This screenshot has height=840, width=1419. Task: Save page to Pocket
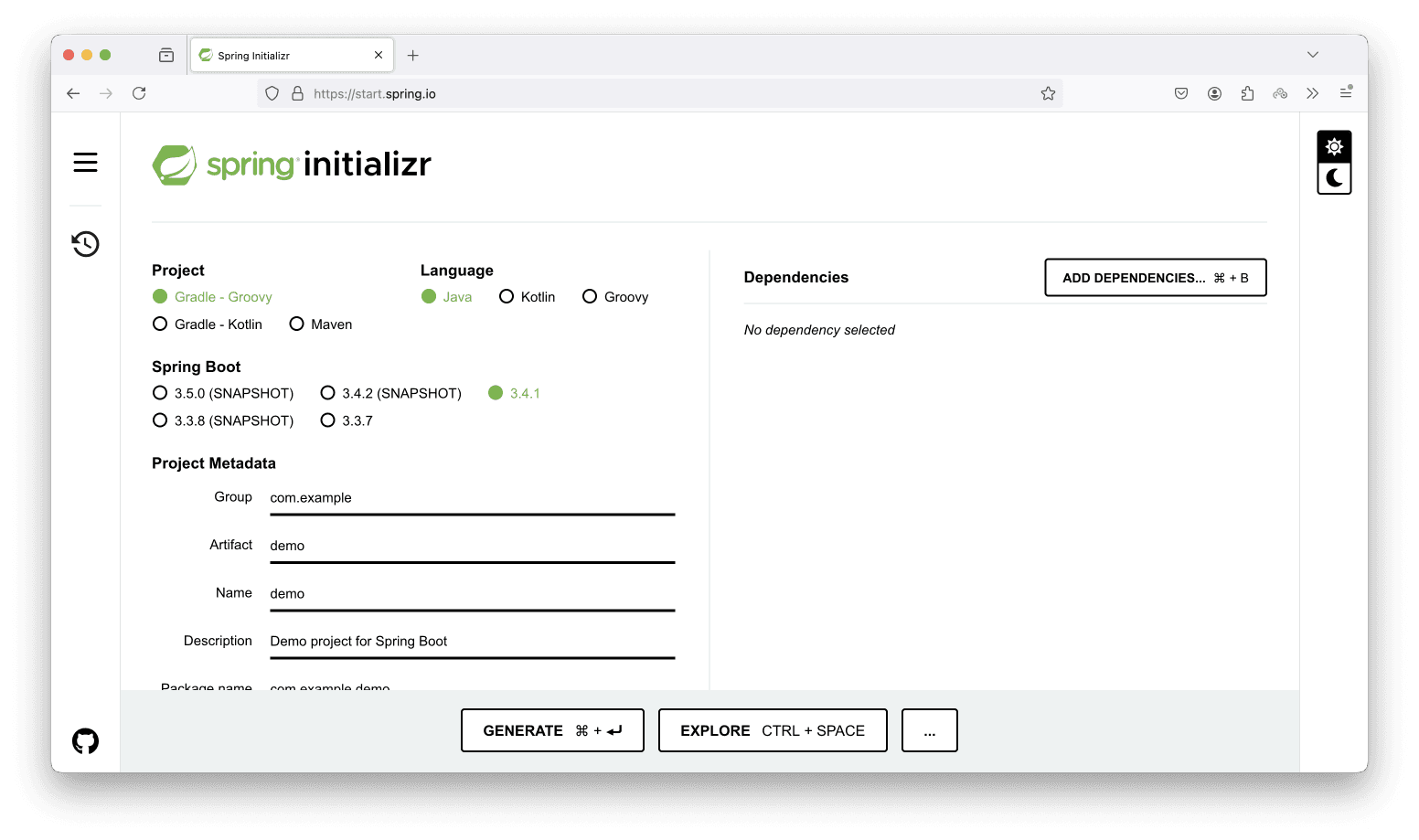tap(1181, 93)
